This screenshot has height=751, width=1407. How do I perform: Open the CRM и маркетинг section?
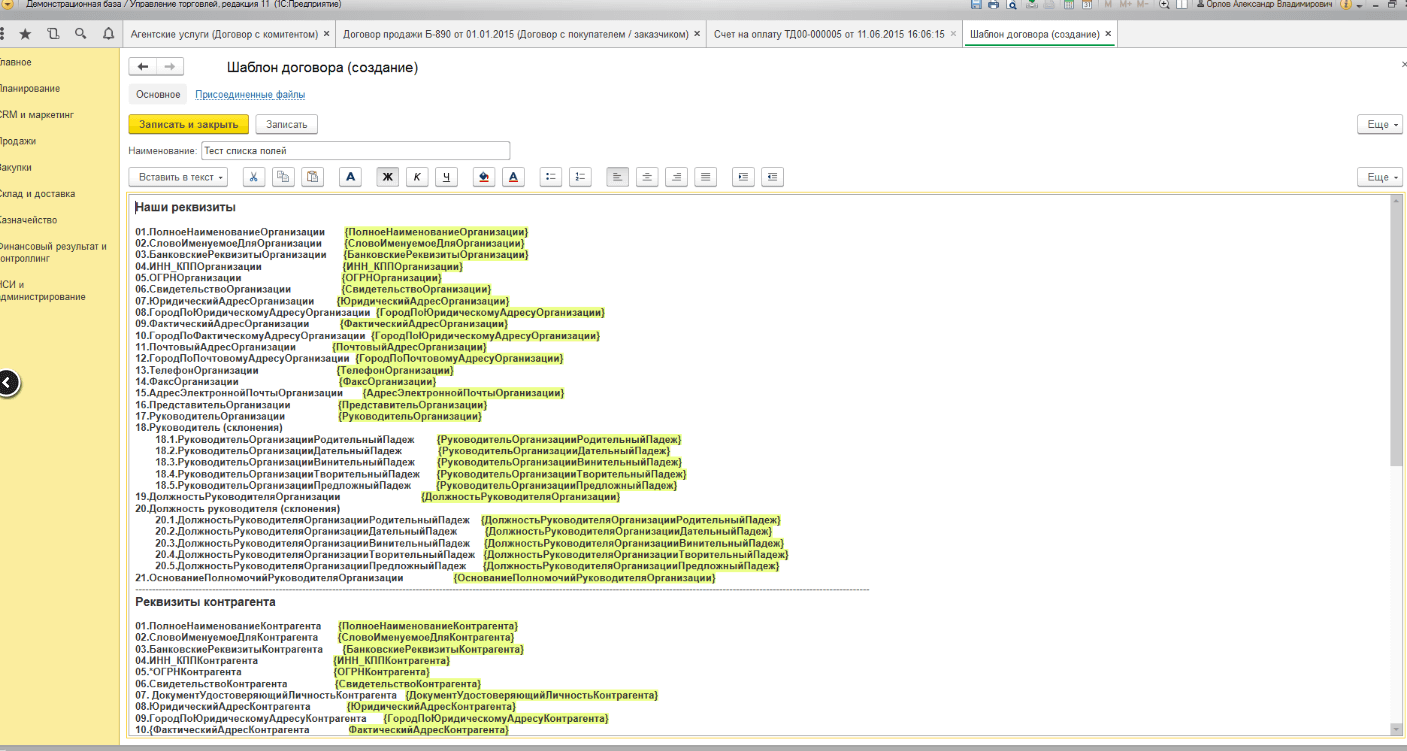point(37,115)
